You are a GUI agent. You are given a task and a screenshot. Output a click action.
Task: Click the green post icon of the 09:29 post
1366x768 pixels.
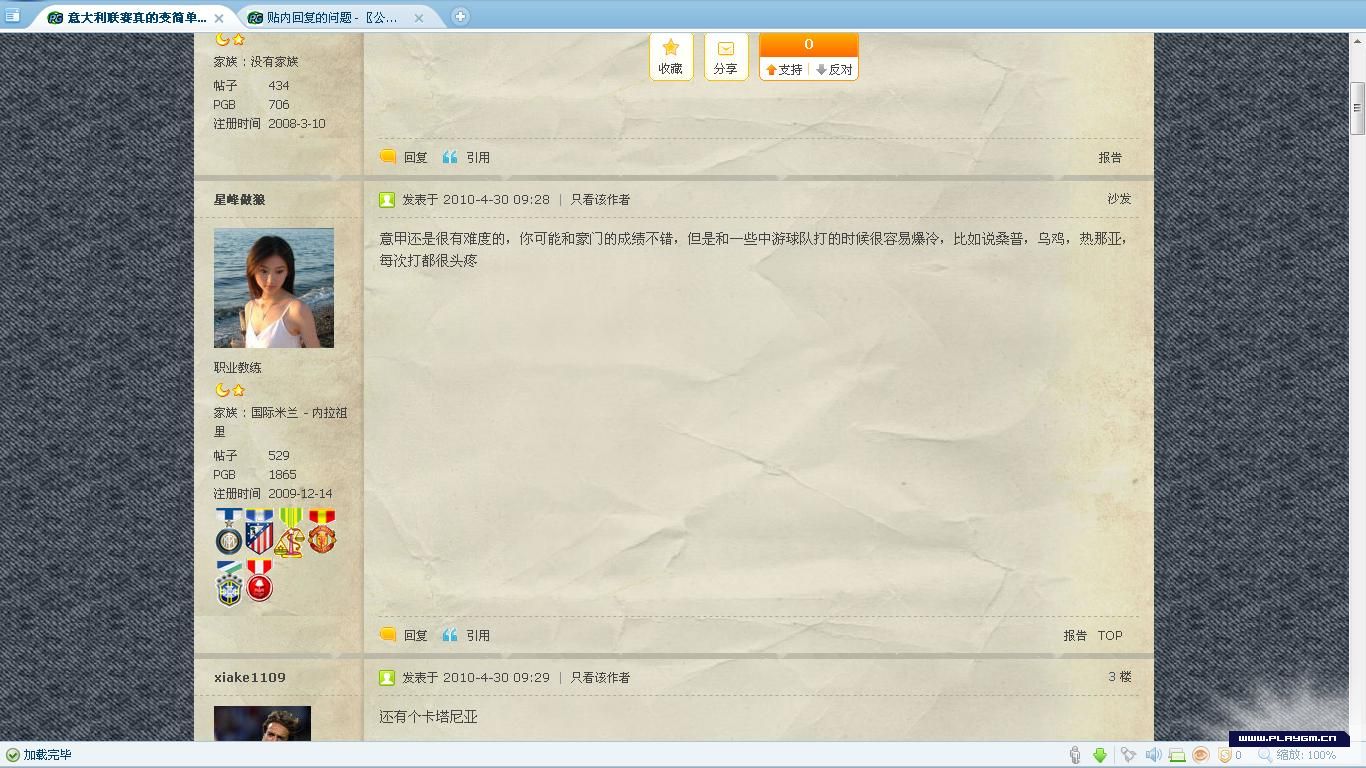(387, 678)
